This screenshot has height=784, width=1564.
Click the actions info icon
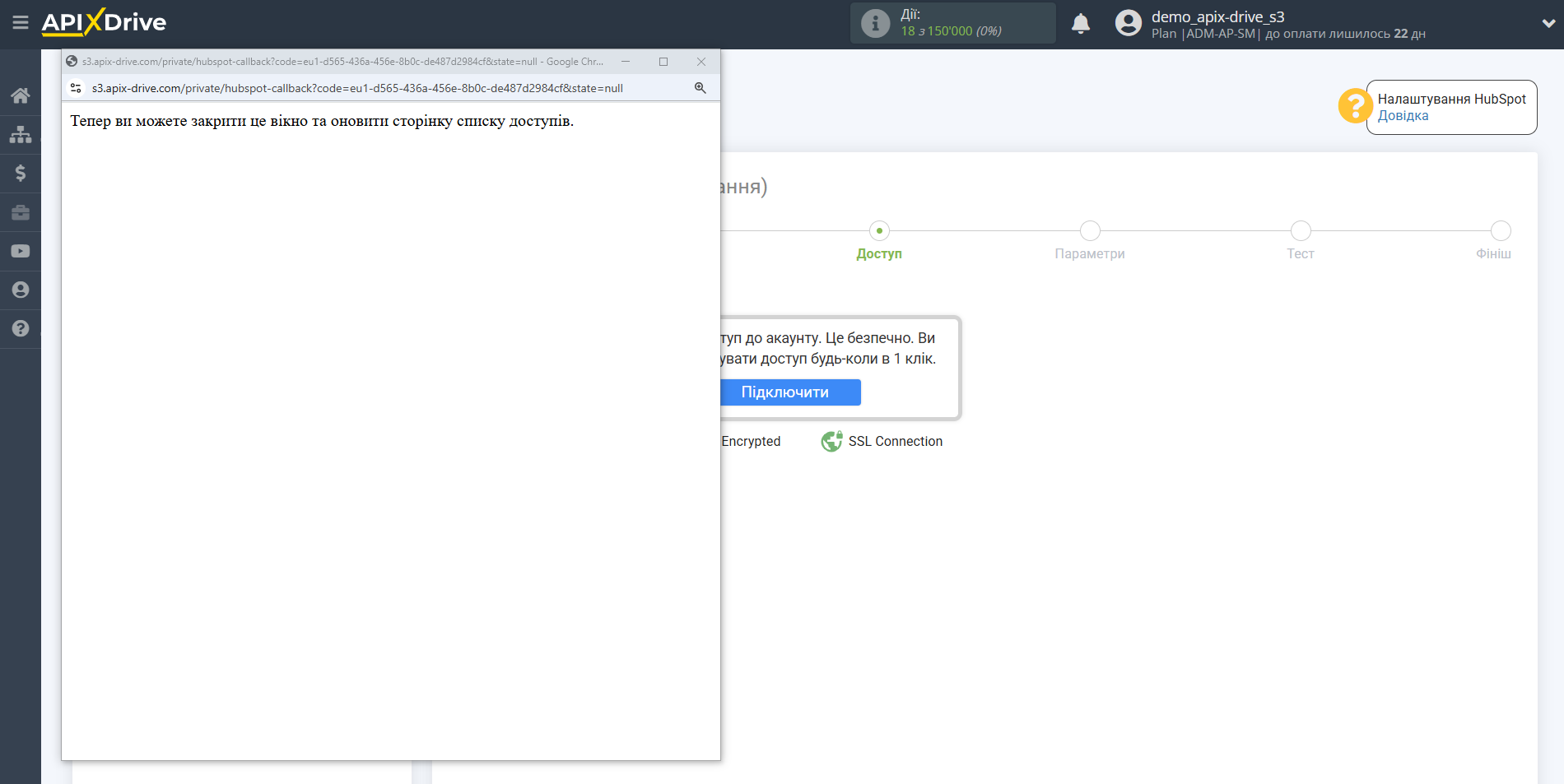pos(875,23)
